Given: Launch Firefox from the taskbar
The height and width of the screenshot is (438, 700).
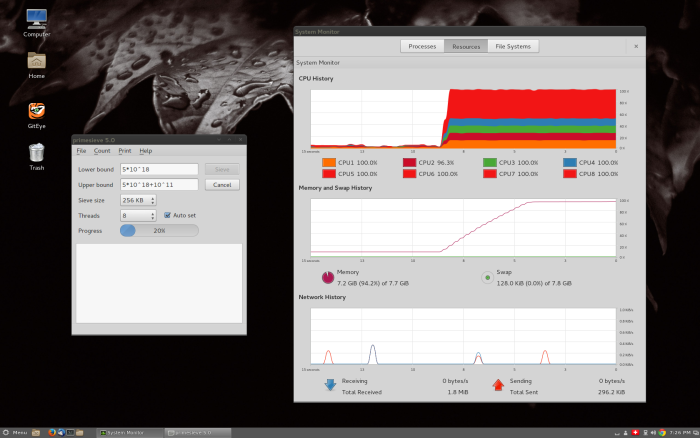Looking at the screenshot, I should point(52,433).
